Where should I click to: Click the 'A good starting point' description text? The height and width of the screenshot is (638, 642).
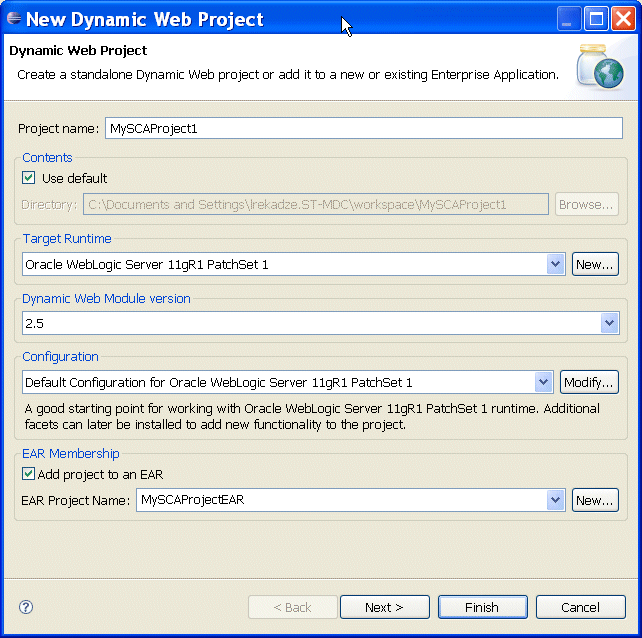pyautogui.click(x=312, y=416)
